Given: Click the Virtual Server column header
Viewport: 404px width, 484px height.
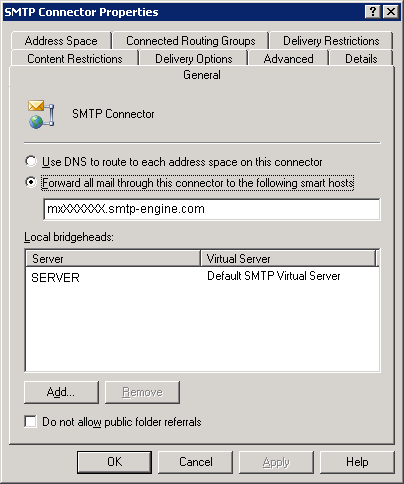Looking at the screenshot, I should [288, 259].
